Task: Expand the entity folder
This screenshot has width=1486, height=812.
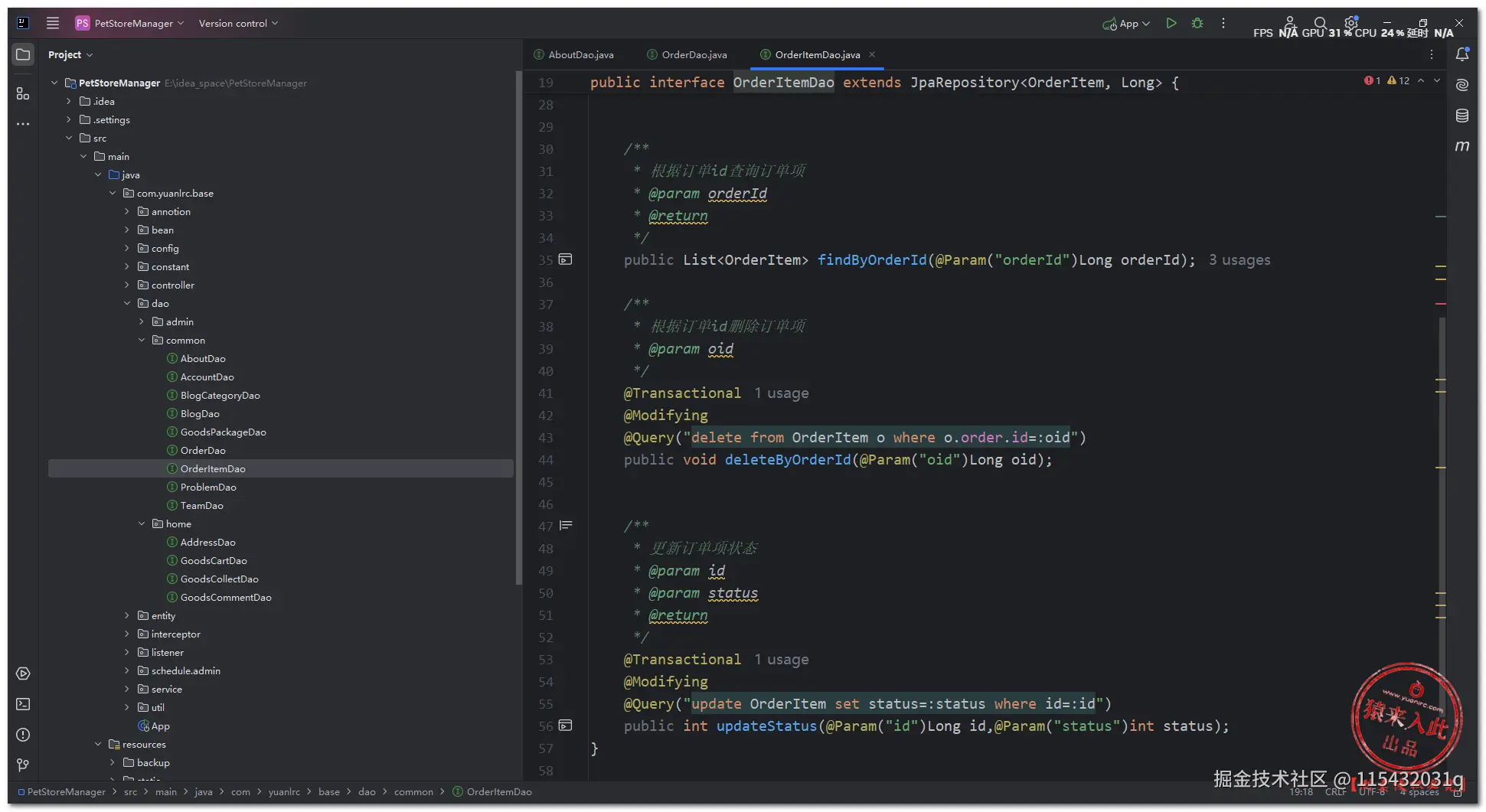Action: point(127,615)
